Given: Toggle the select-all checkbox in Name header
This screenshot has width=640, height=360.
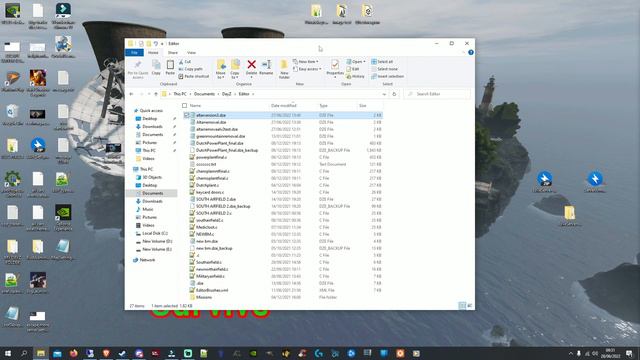Looking at the screenshot, I should pyautogui.click(x=184, y=106).
